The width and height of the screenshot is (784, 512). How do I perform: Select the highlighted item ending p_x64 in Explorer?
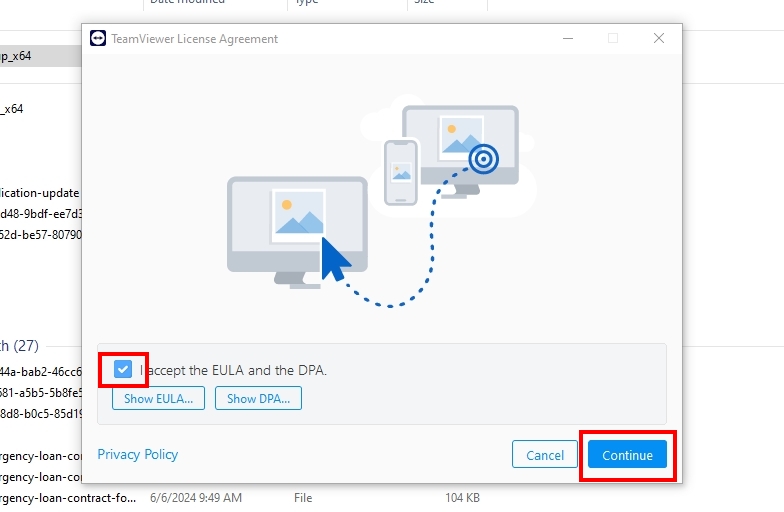pos(40,56)
